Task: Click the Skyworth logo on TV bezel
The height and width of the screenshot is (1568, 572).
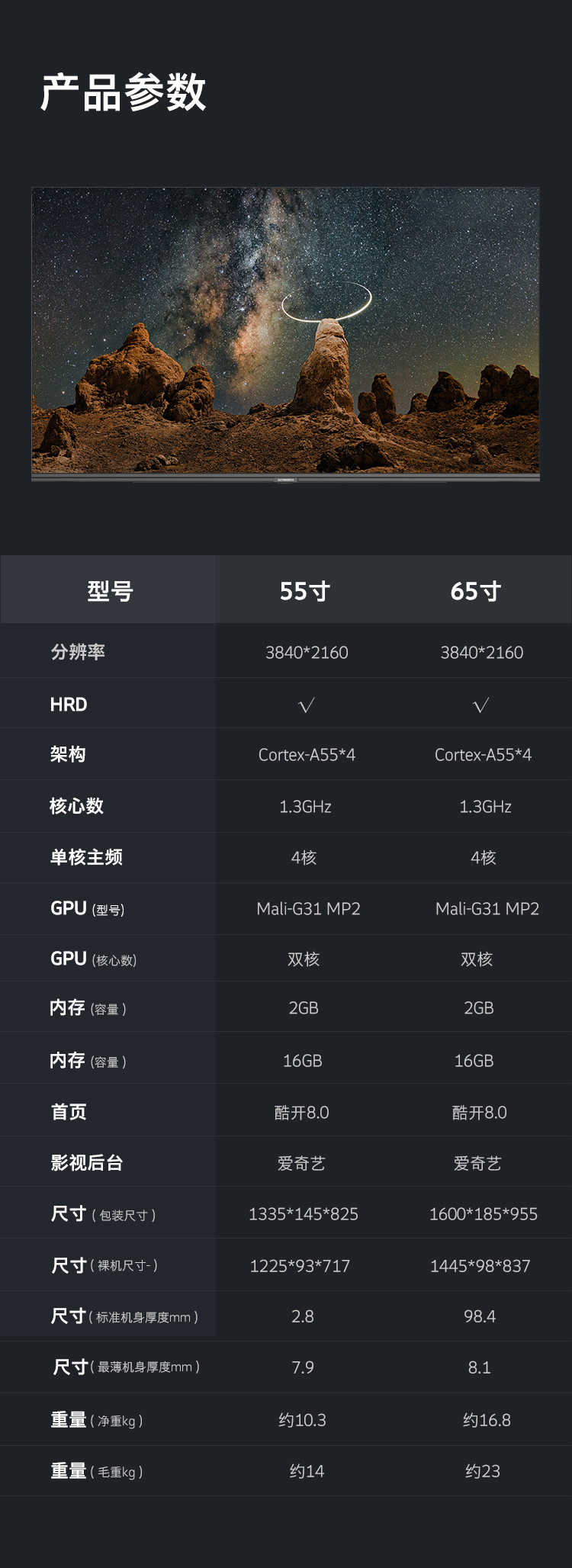Action: pyautogui.click(x=284, y=480)
